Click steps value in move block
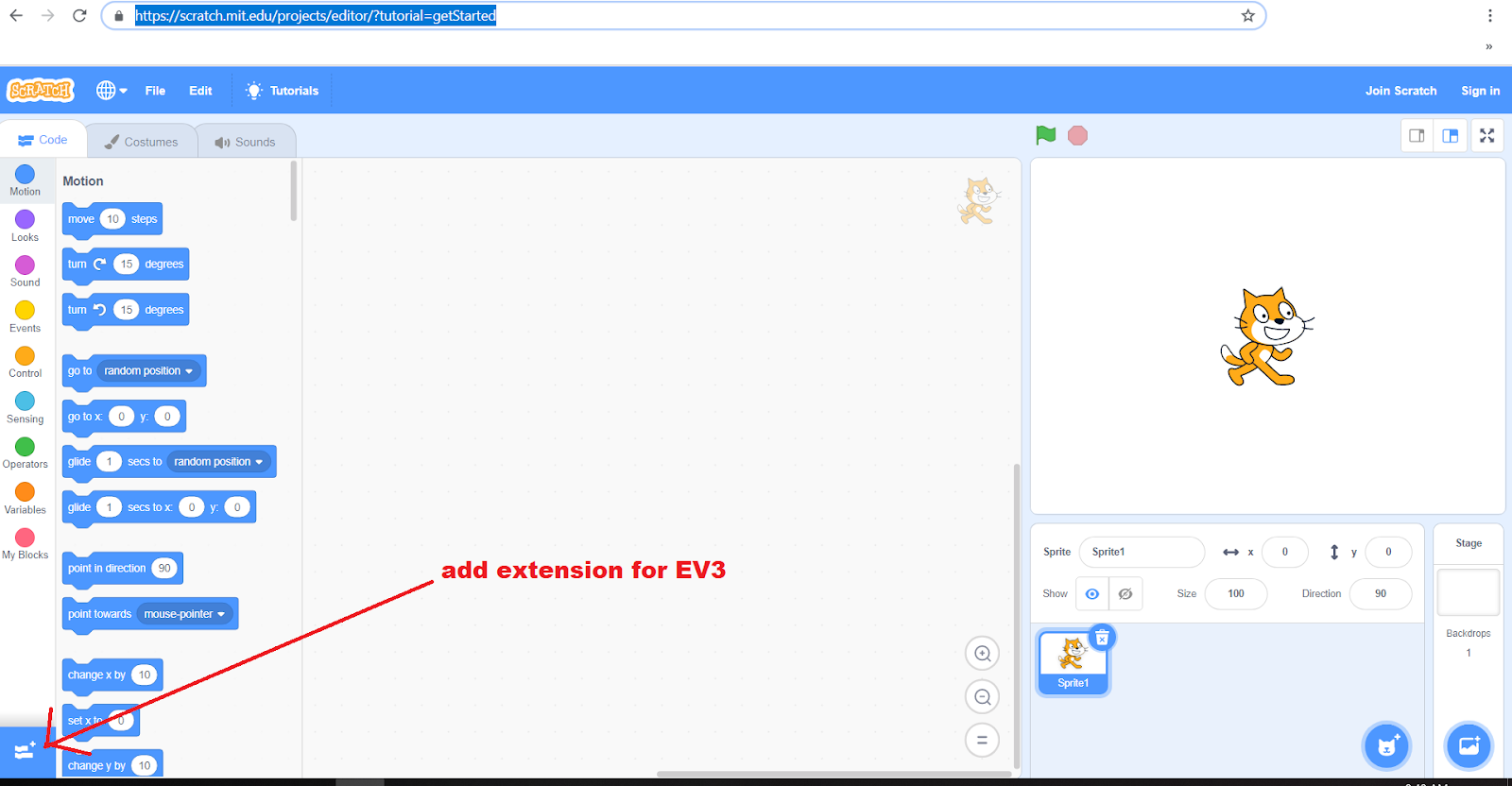 [x=112, y=219]
